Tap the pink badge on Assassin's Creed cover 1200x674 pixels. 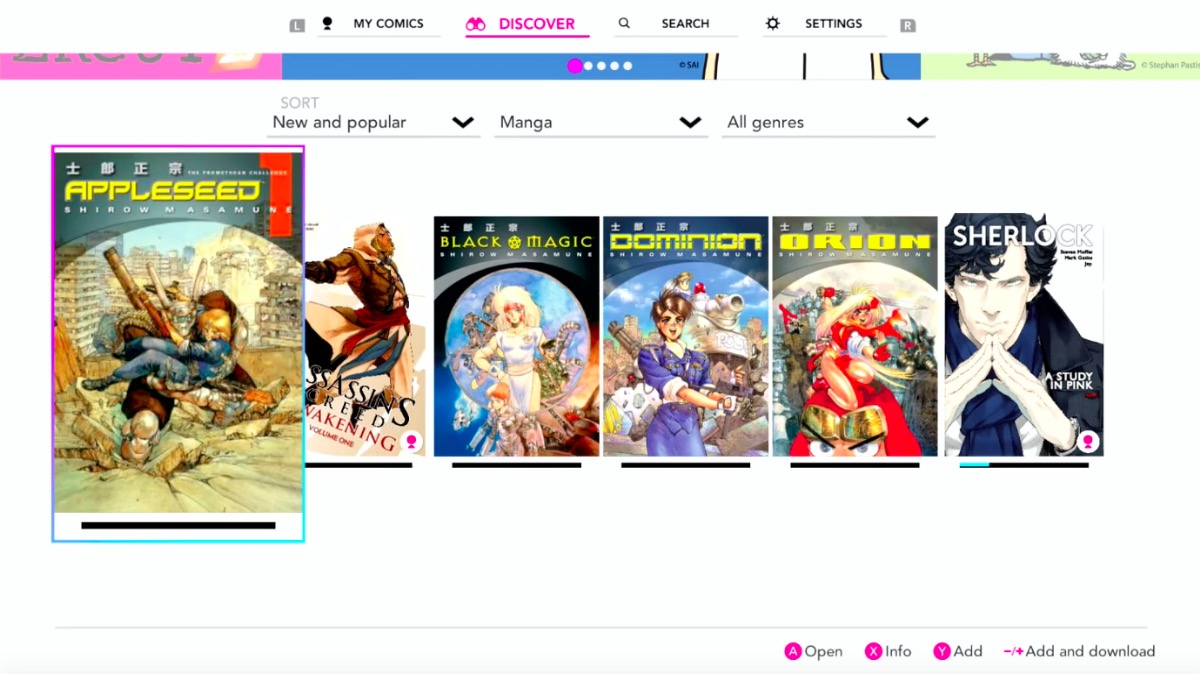[411, 441]
